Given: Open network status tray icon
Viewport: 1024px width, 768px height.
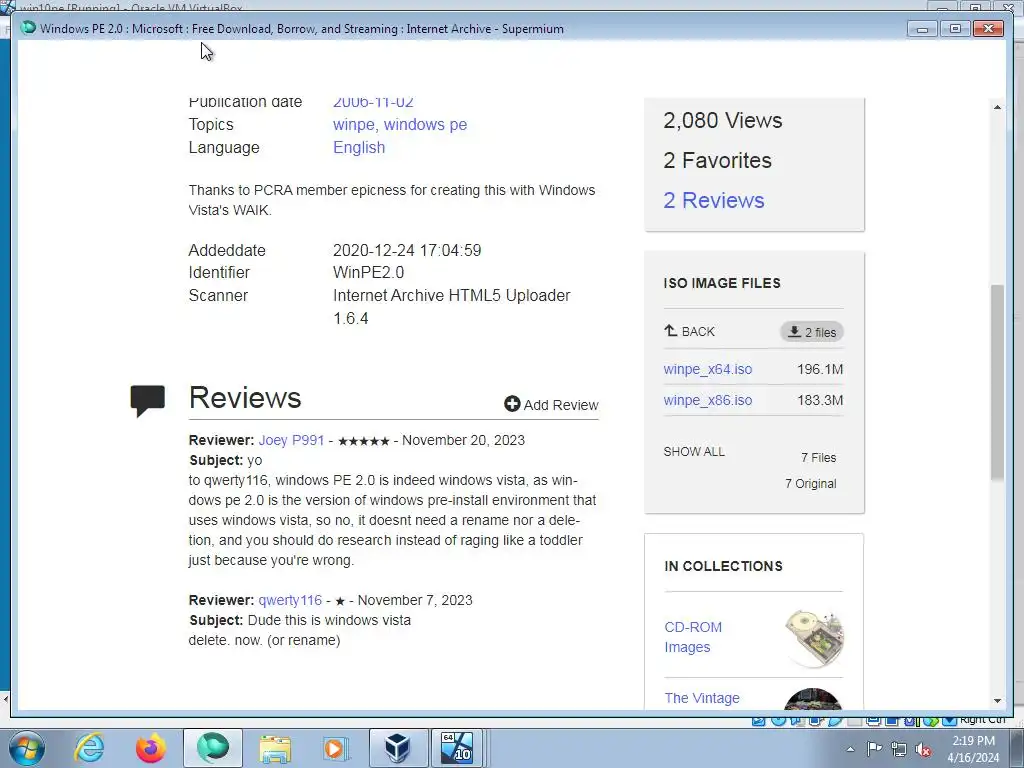Looking at the screenshot, I should pyautogui.click(x=899, y=748).
